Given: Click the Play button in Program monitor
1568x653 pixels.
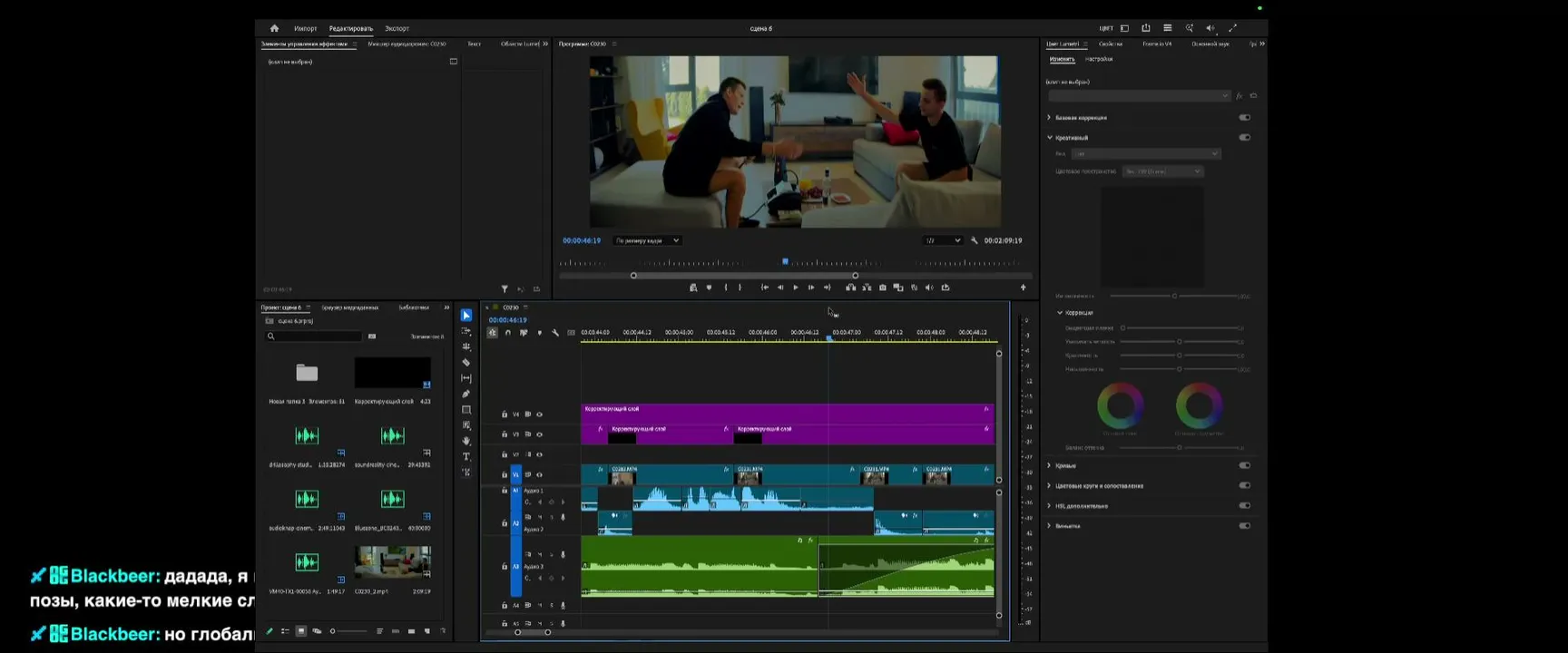Looking at the screenshot, I should [796, 288].
